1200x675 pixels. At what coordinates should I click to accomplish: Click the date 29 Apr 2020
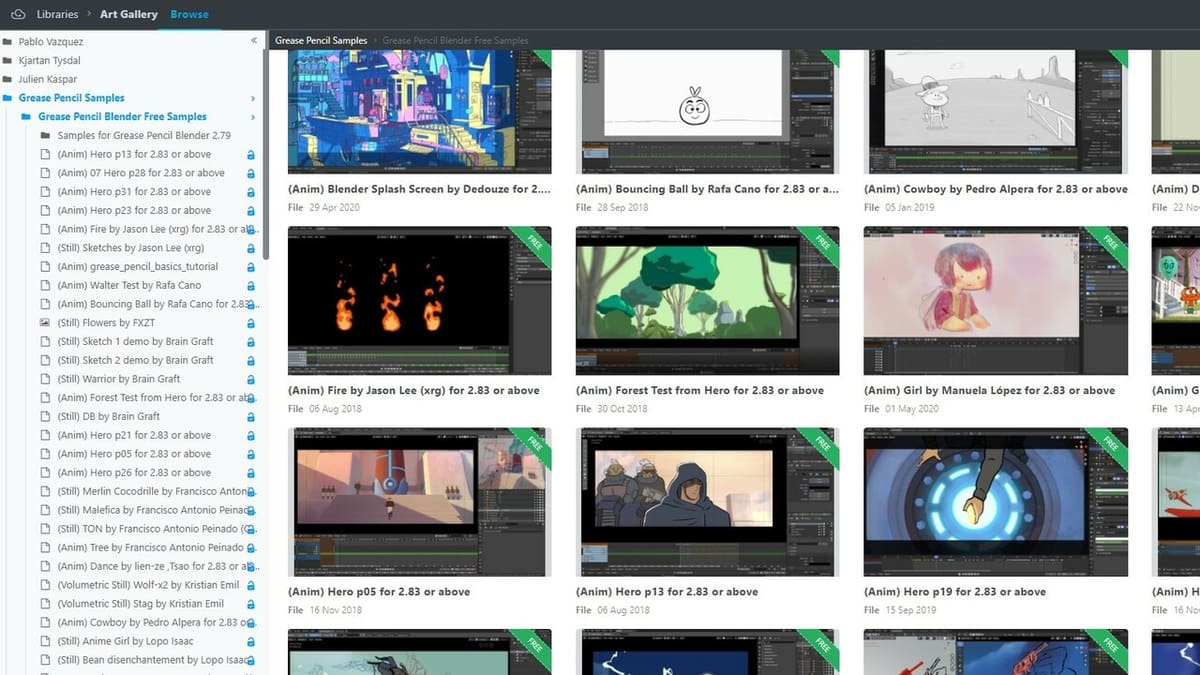[x=335, y=208]
